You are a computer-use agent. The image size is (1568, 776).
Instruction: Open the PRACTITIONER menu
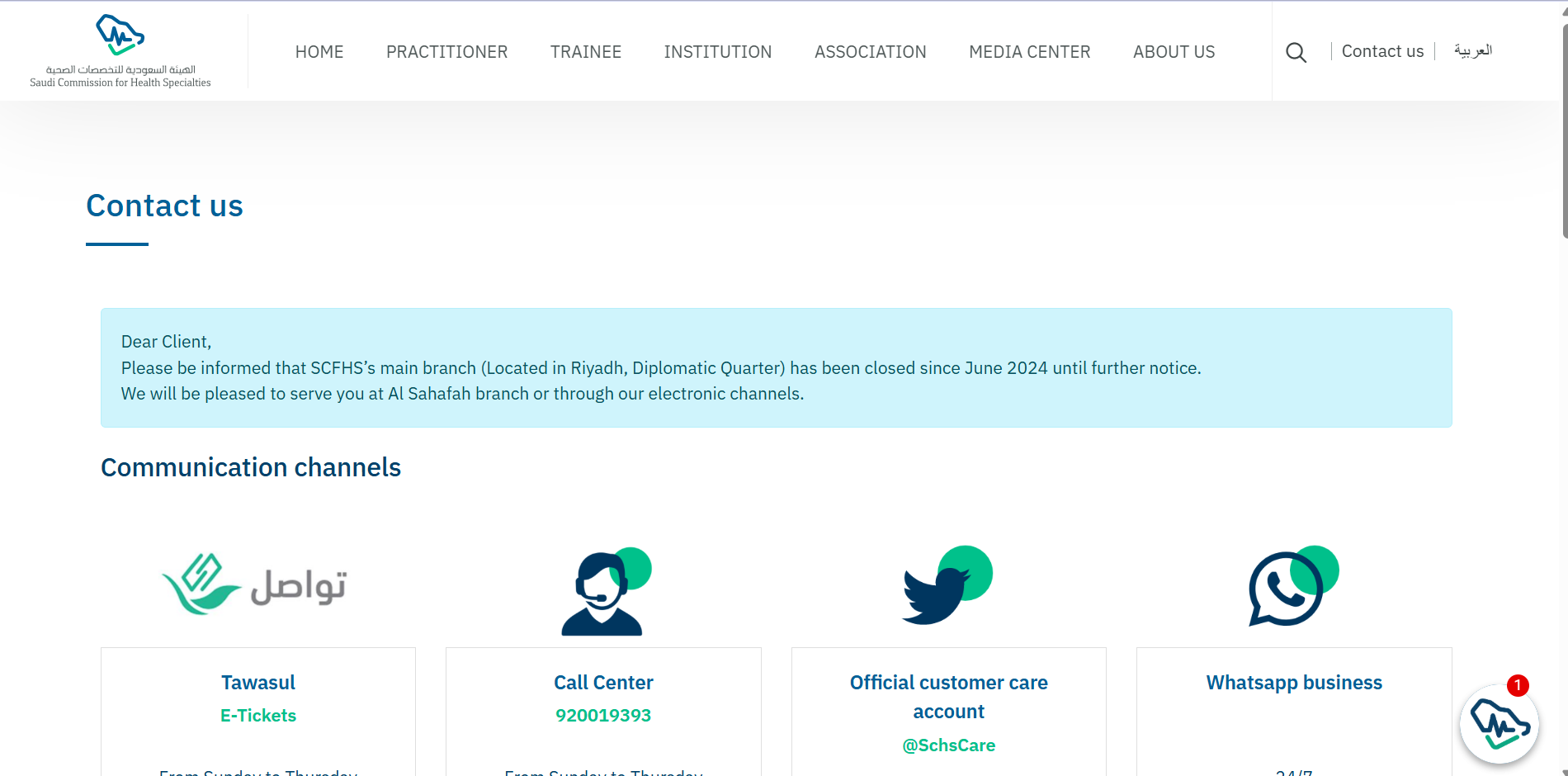[446, 52]
